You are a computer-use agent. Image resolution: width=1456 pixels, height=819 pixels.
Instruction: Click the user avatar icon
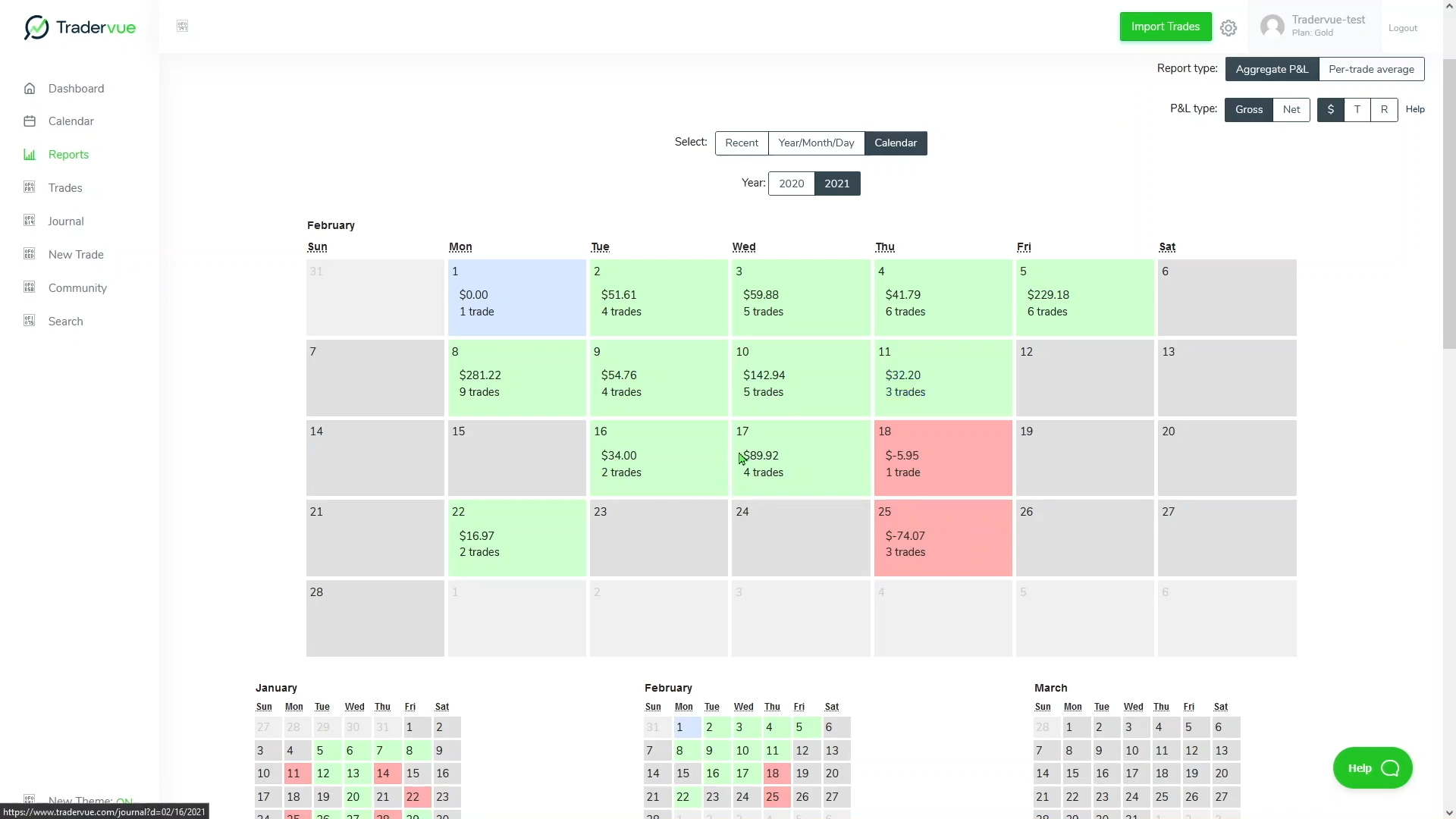coord(1272,27)
